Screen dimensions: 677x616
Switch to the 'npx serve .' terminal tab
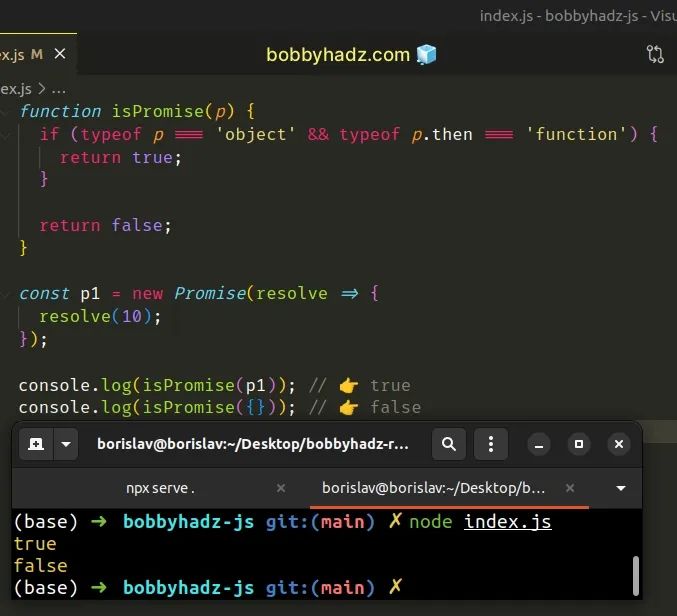pos(160,488)
